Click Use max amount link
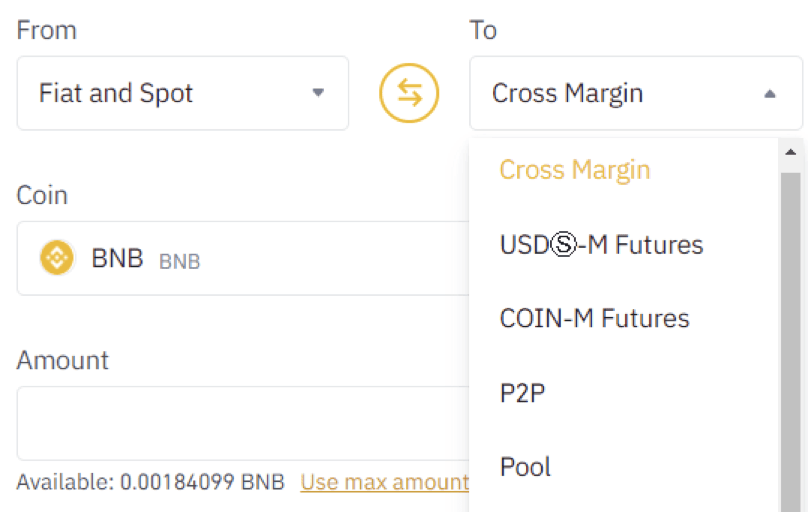808x512 pixels. [384, 483]
